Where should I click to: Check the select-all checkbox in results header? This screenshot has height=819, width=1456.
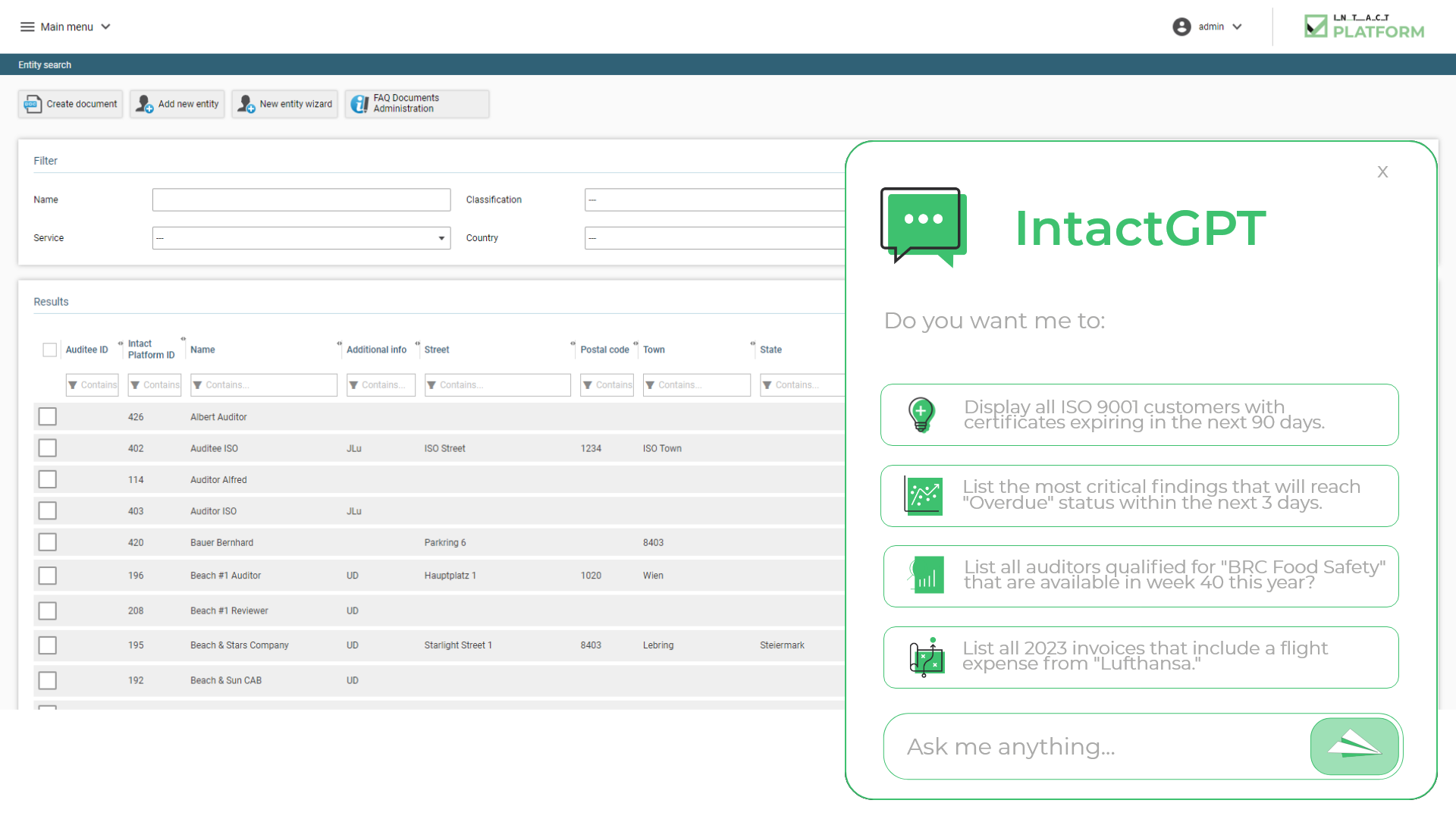tap(49, 350)
